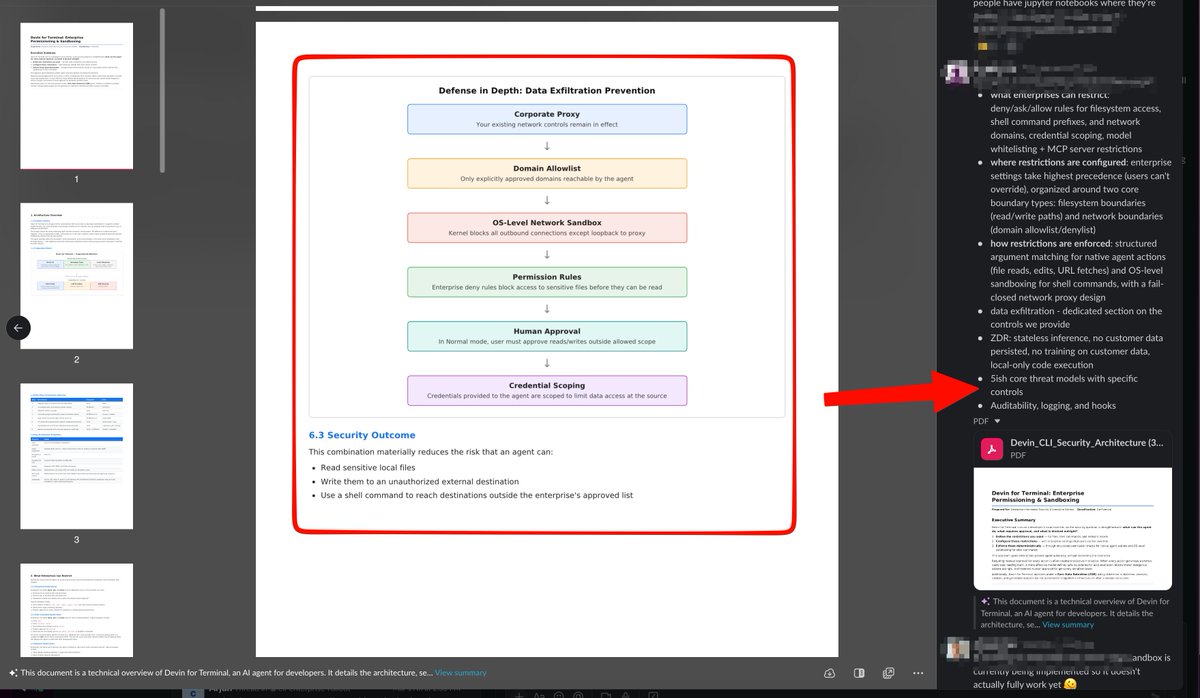Screen dimensions: 1200x698
Task: Click the avatar of the upper chat message
Action: pyautogui.click(x=958, y=72)
